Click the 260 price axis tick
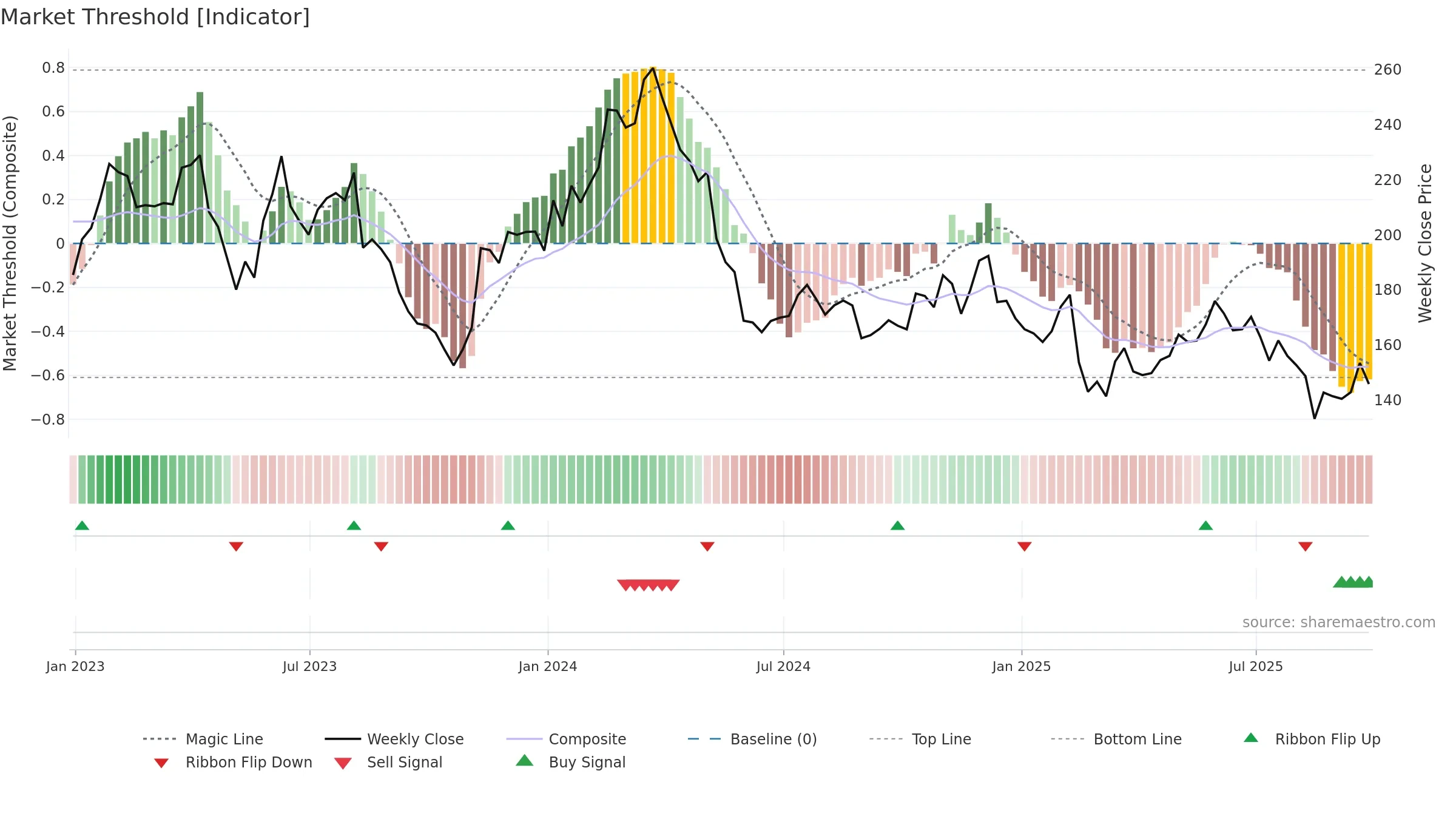The width and height of the screenshot is (1456, 819). 1387,70
